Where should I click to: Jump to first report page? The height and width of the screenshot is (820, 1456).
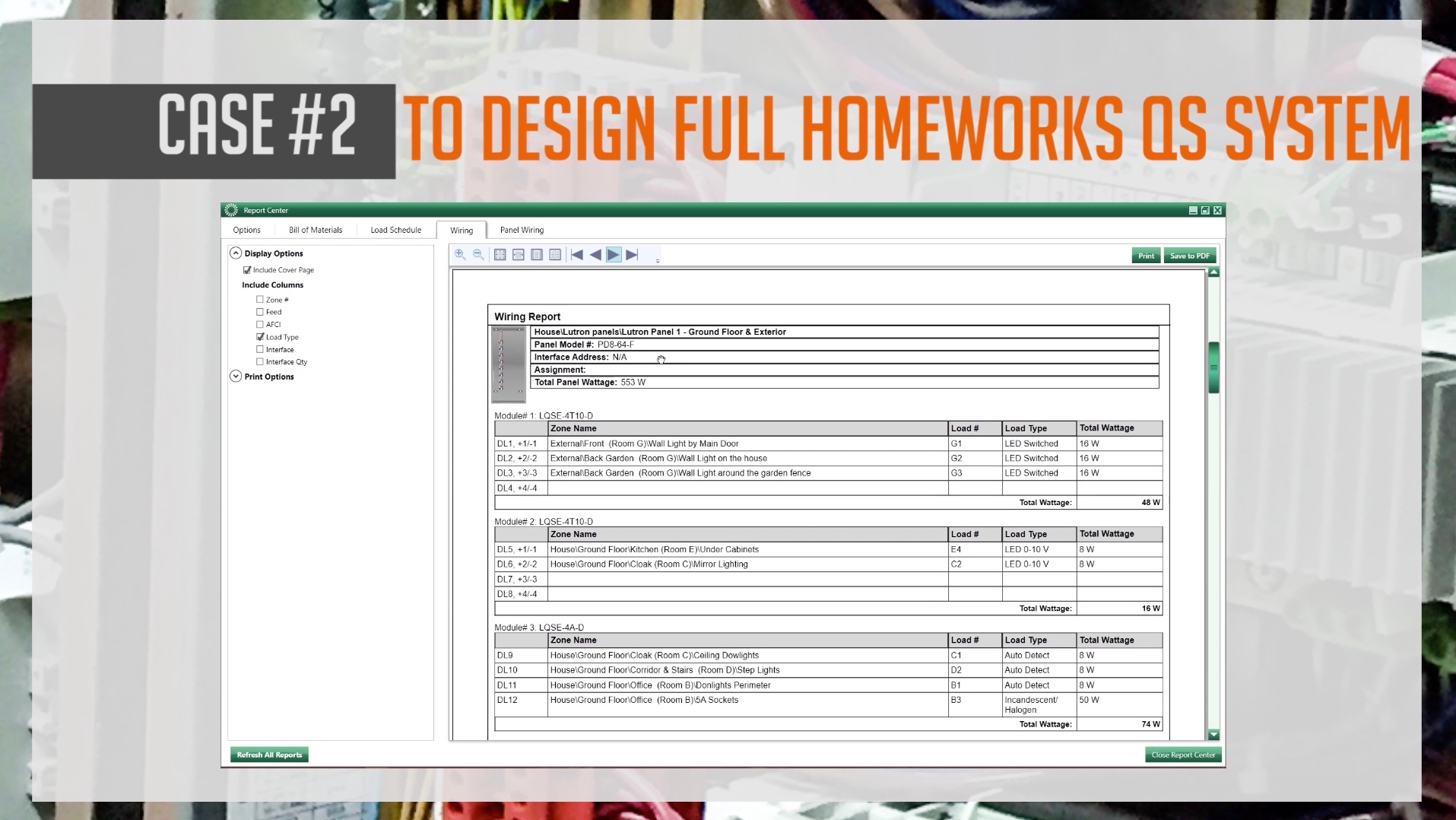(x=577, y=255)
